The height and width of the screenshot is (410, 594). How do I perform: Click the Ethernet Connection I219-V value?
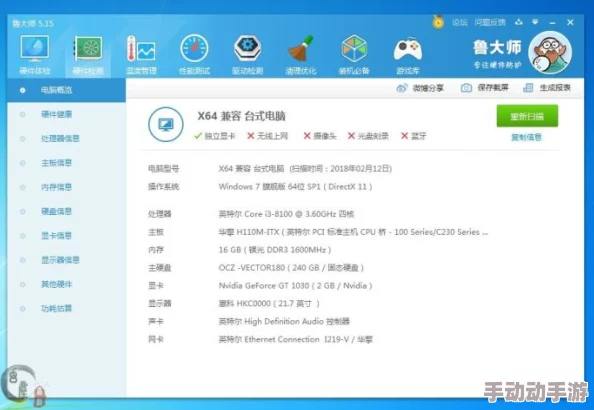pos(295,340)
